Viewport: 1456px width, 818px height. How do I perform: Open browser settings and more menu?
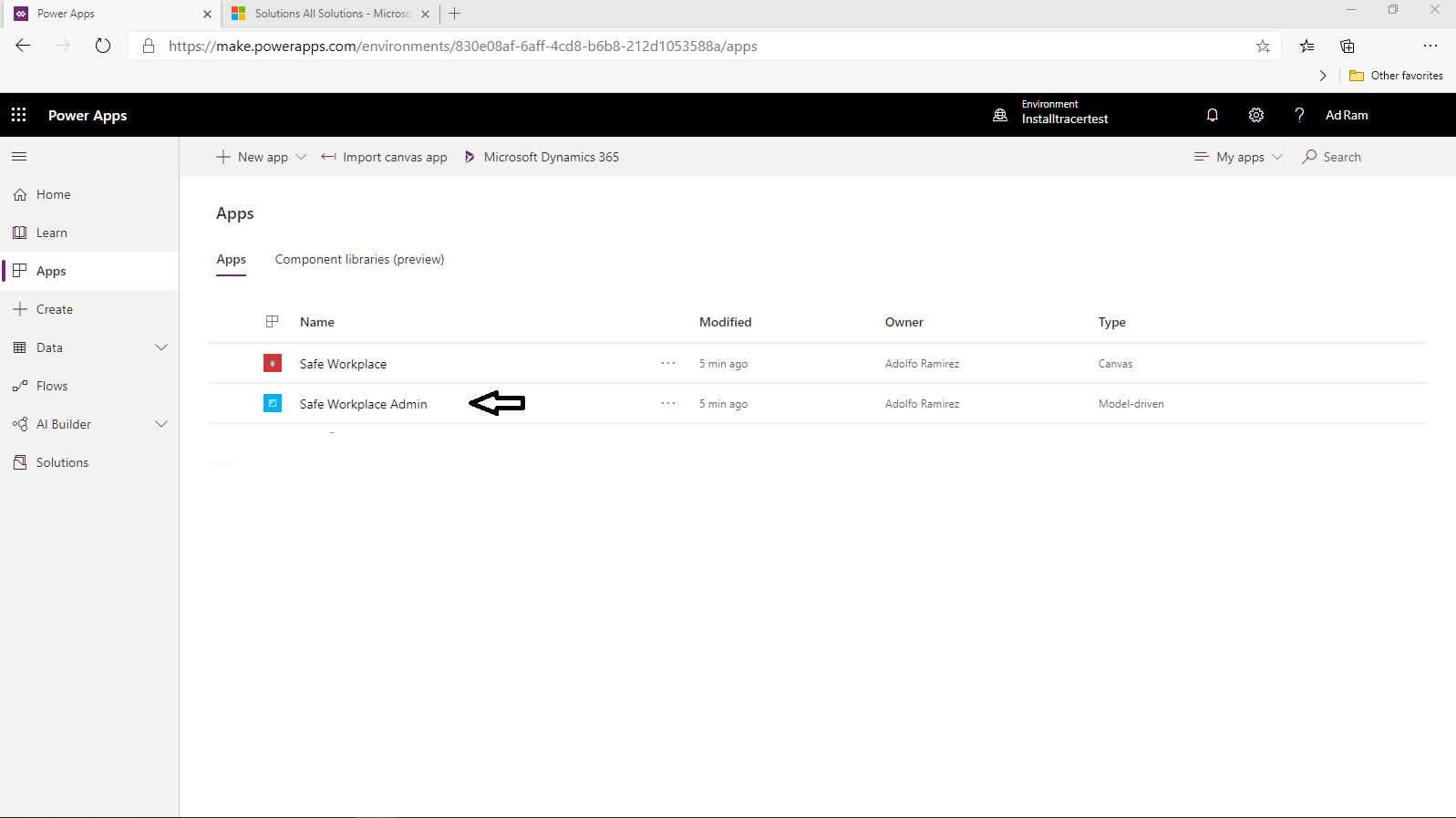pyautogui.click(x=1430, y=46)
